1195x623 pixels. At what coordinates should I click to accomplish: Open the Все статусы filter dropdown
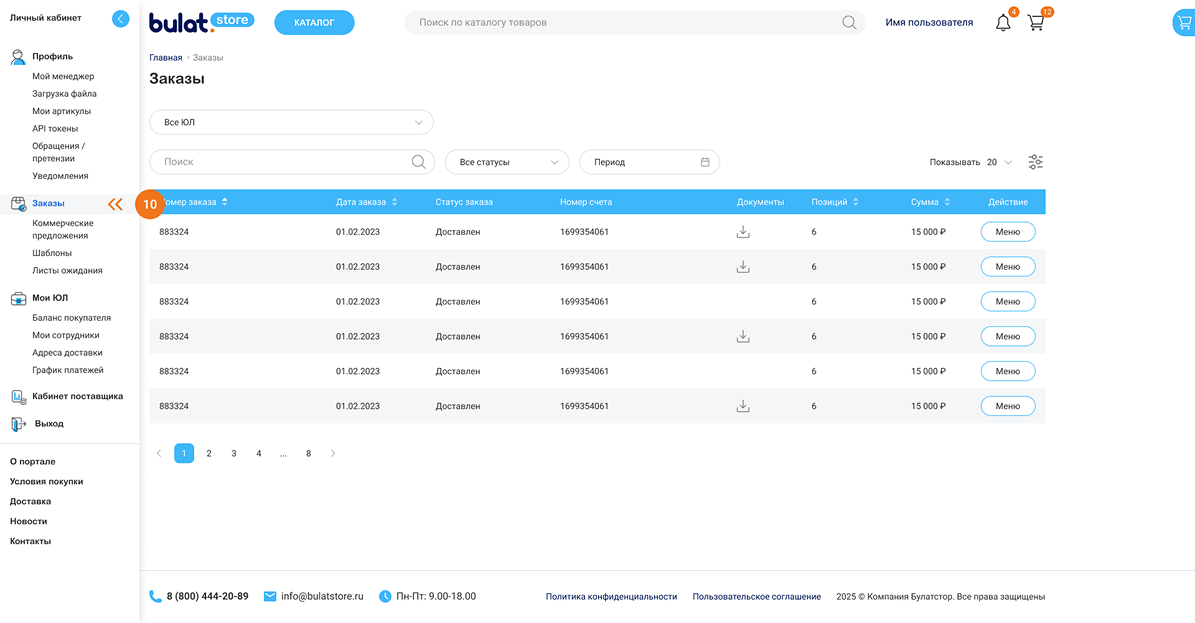(507, 162)
